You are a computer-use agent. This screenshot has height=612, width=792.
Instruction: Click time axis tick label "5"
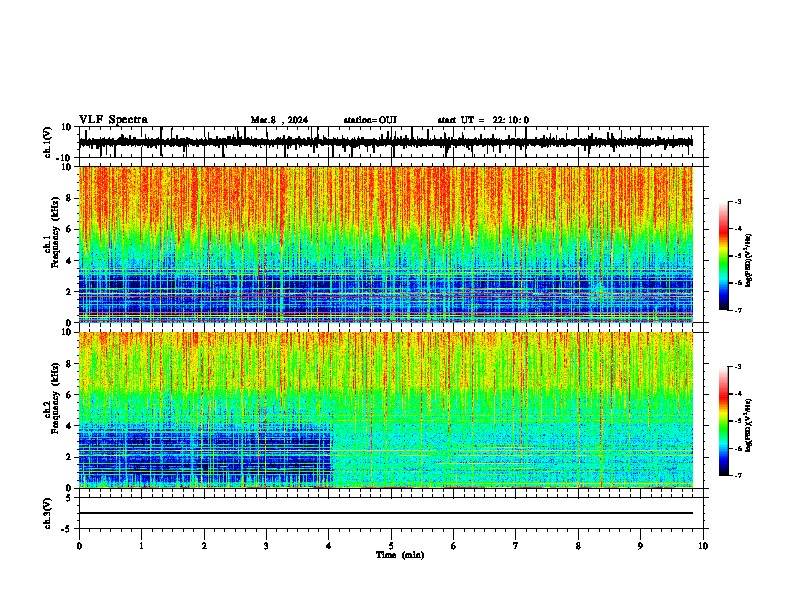(x=391, y=546)
